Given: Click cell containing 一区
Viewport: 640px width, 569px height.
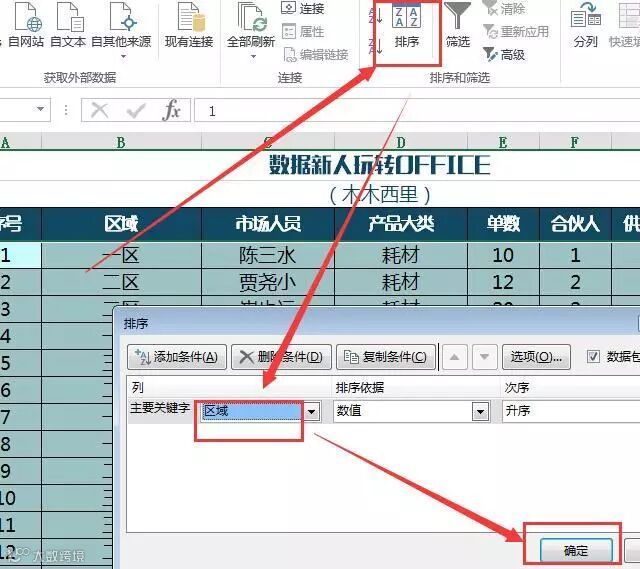Looking at the screenshot, I should coord(121,256).
